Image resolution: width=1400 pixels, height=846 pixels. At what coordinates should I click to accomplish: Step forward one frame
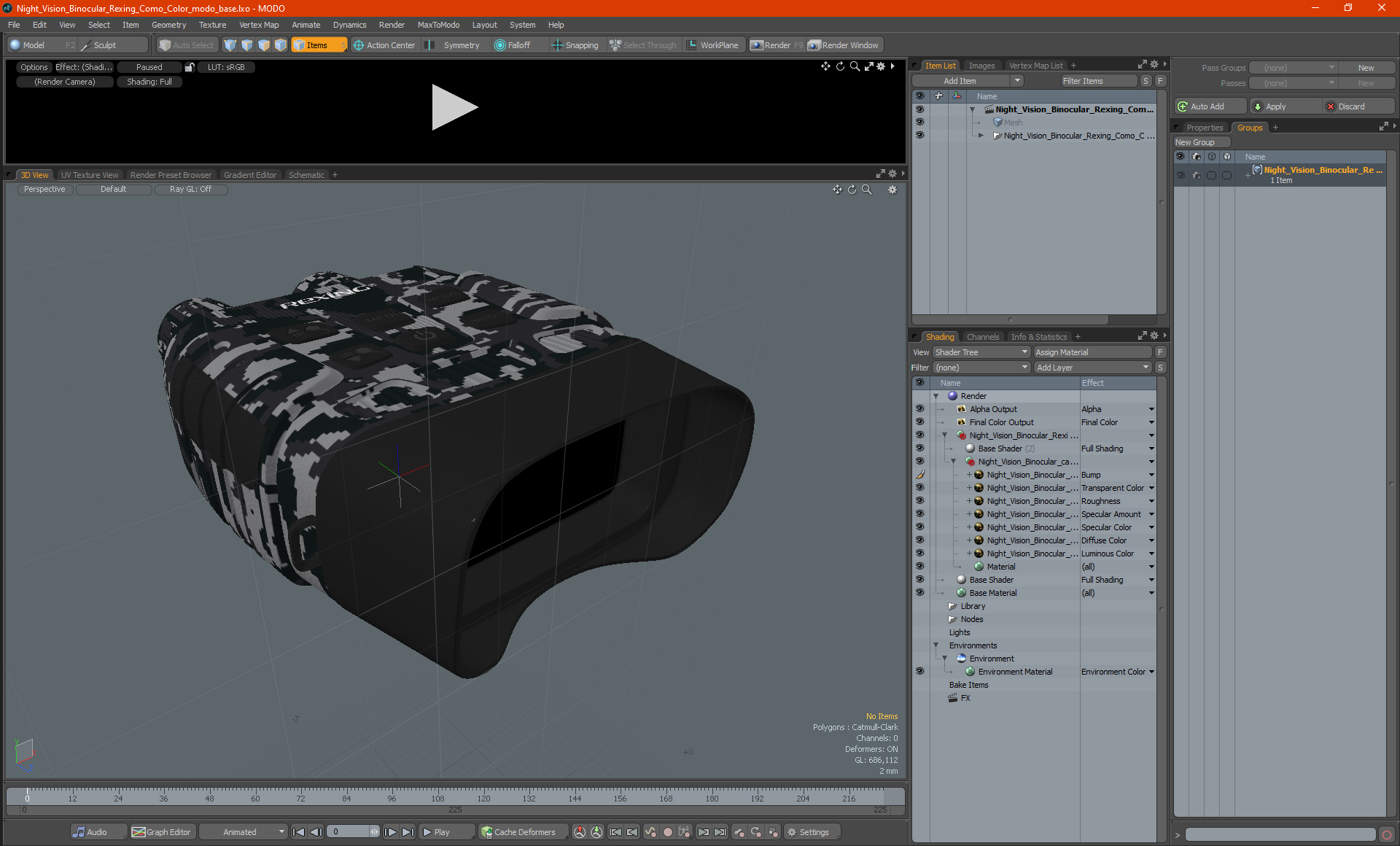click(x=391, y=832)
